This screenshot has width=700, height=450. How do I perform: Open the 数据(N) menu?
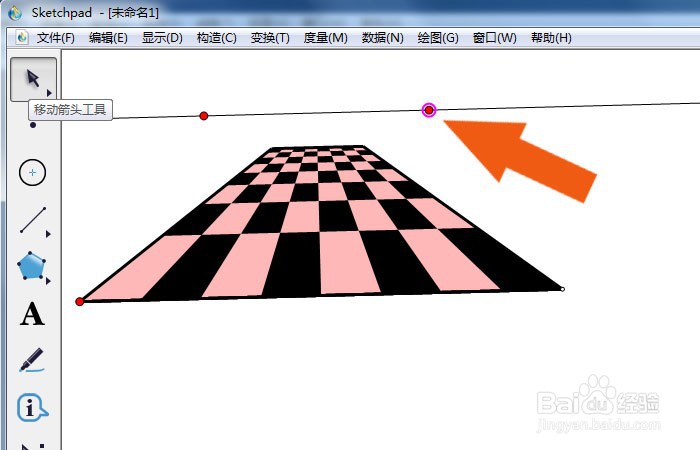pyautogui.click(x=383, y=38)
